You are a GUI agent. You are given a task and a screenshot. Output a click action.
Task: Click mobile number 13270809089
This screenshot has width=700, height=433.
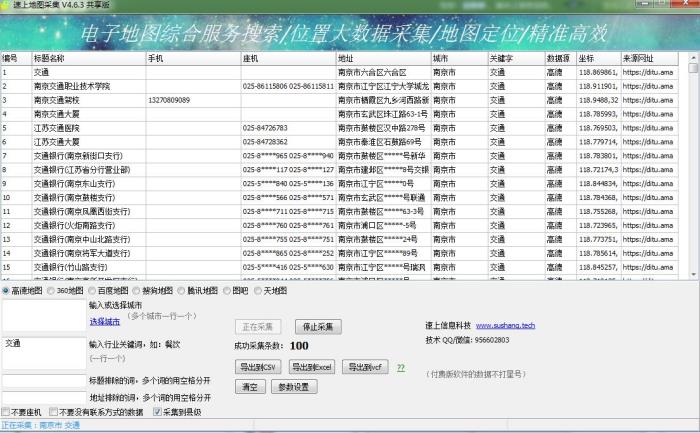(169, 100)
